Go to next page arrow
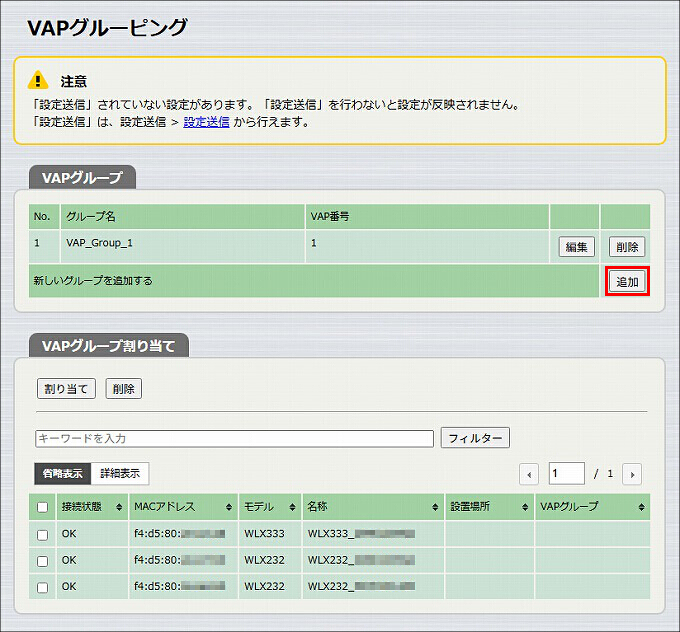 click(632, 474)
